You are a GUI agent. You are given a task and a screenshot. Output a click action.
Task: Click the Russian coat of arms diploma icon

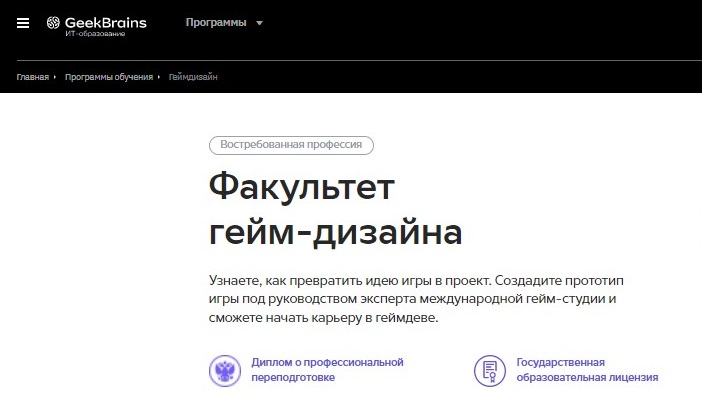coord(225,370)
